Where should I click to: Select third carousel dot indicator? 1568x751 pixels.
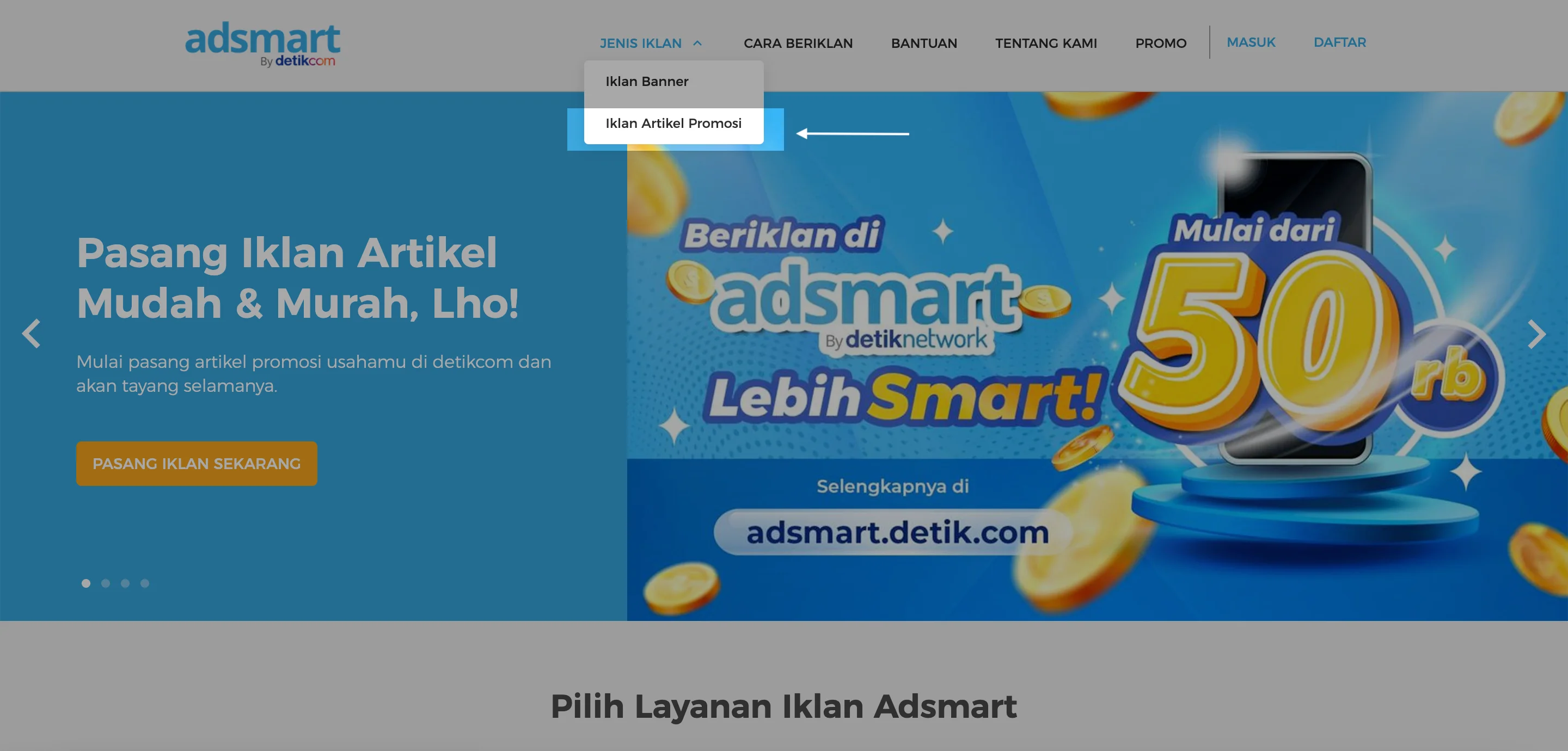coord(125,583)
